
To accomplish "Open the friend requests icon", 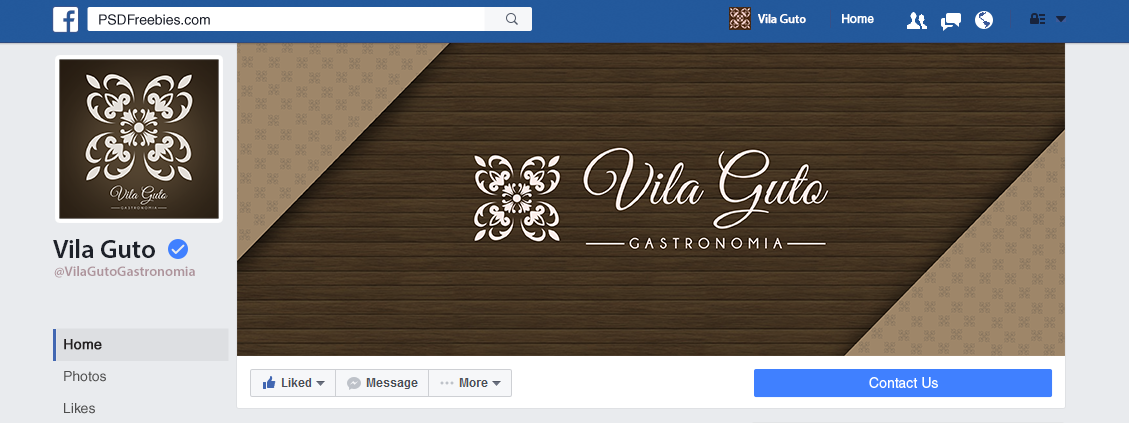I will (916, 20).
